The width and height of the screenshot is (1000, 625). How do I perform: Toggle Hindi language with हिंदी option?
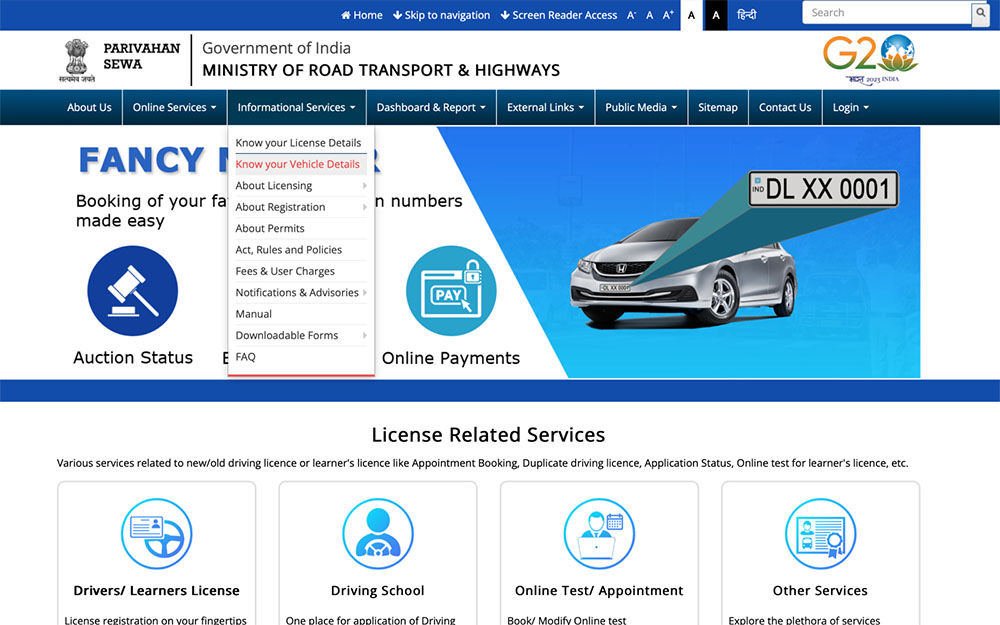pyautogui.click(x=746, y=15)
